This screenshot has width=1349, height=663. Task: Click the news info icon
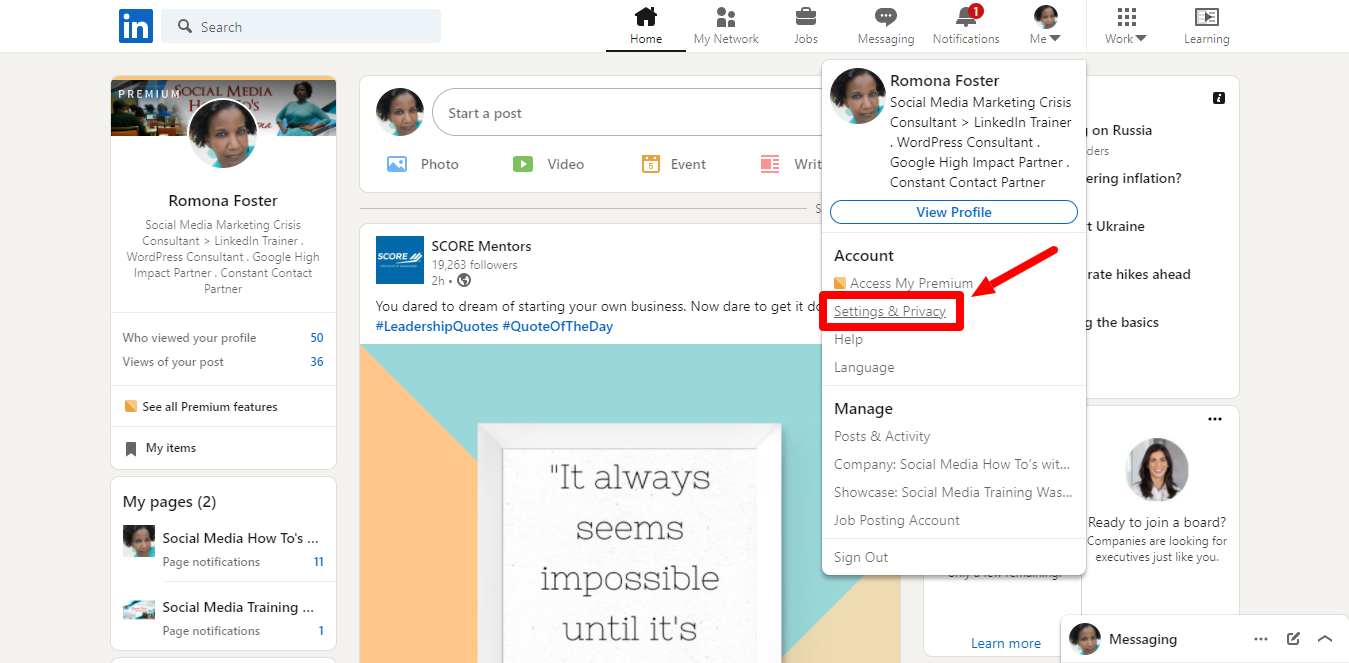(1218, 98)
